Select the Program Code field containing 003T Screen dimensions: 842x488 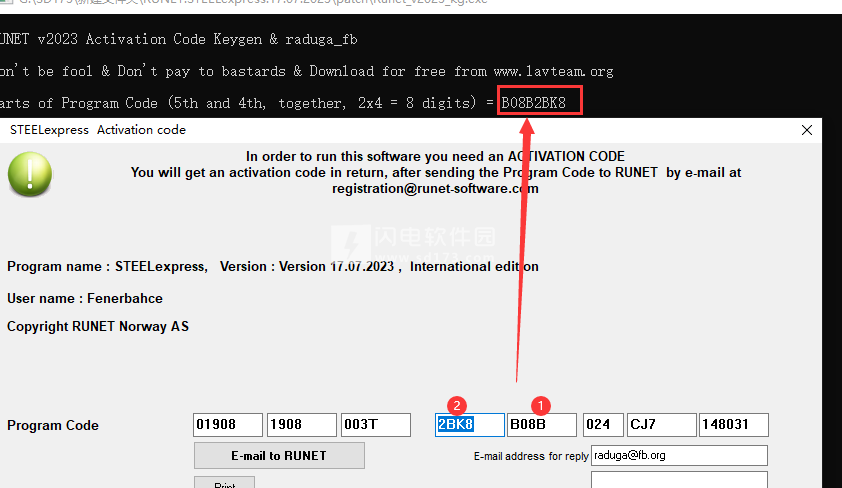pyautogui.click(x=376, y=425)
